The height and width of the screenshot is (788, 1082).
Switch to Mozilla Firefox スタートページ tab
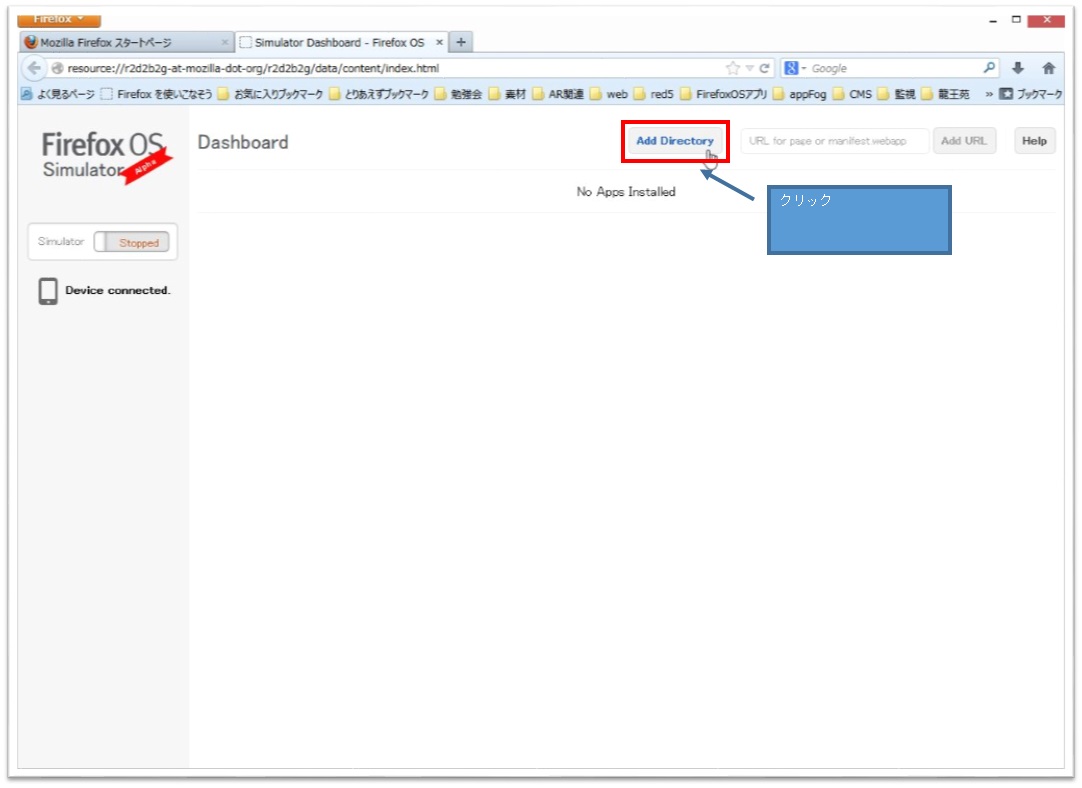click(x=126, y=42)
